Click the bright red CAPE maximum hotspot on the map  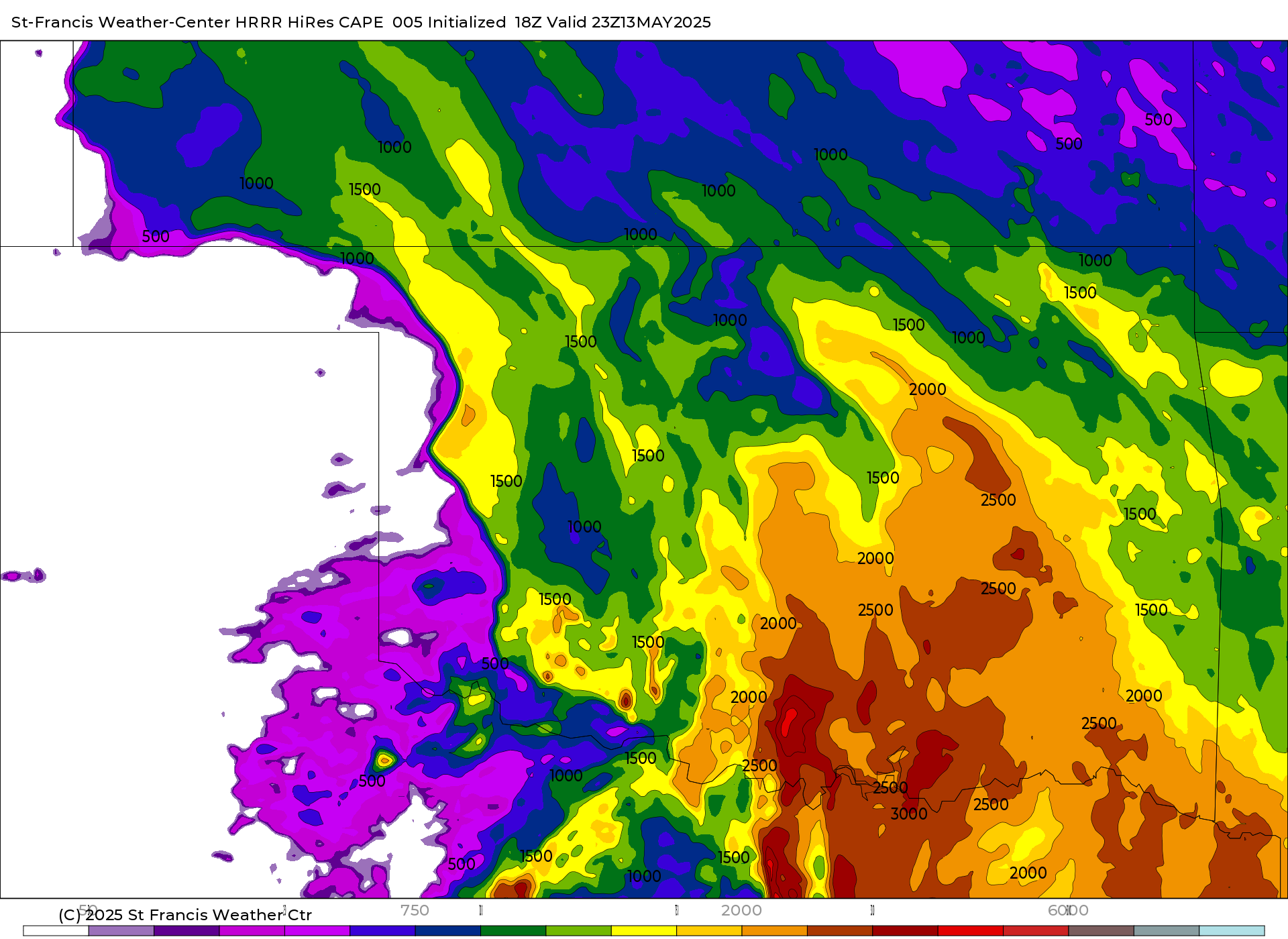(x=788, y=723)
